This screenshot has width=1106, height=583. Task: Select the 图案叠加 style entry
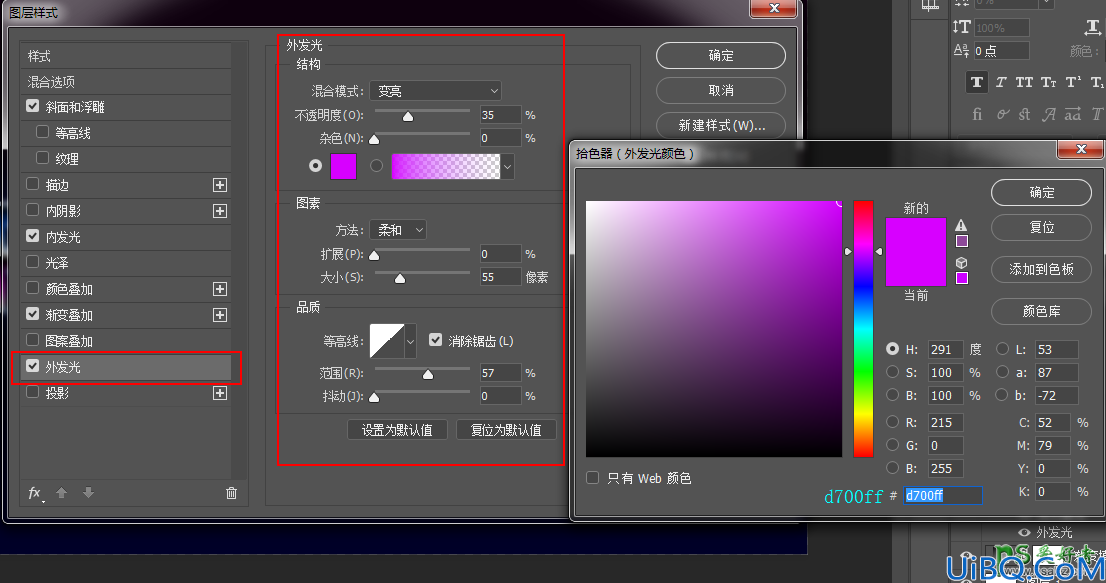tap(126, 341)
